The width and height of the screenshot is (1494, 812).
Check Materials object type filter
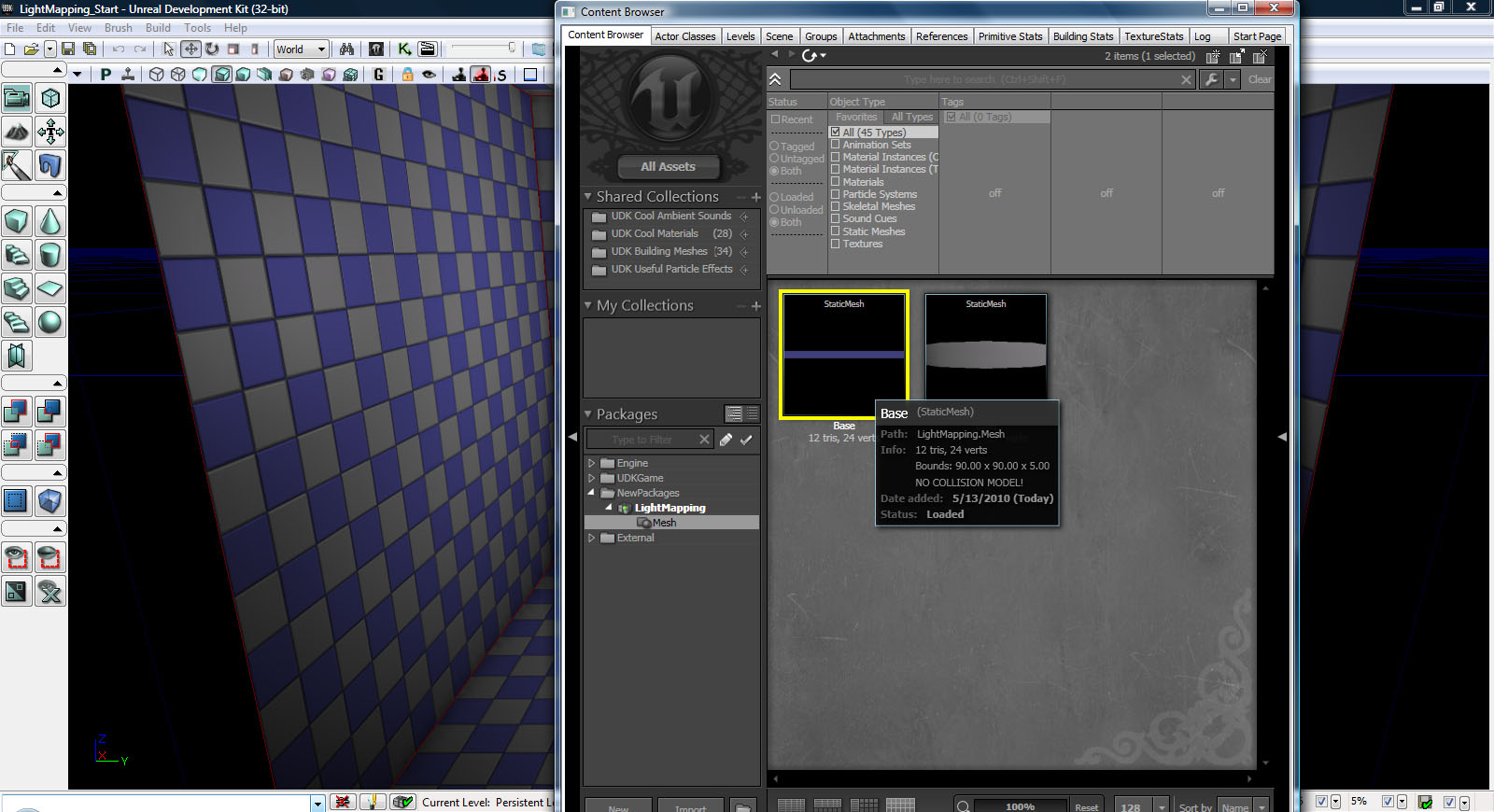836,182
